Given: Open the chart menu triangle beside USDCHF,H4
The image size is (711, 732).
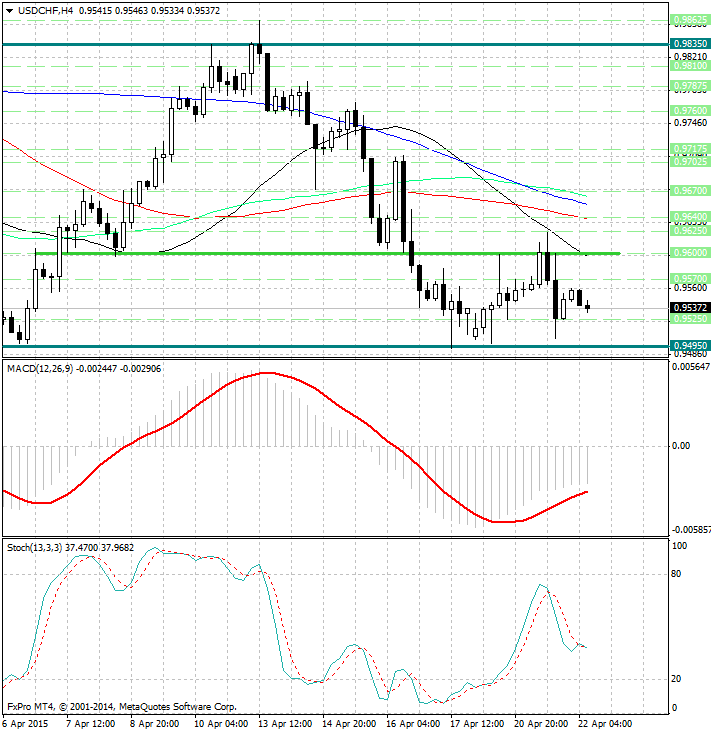Looking at the screenshot, I should pos(10,11).
